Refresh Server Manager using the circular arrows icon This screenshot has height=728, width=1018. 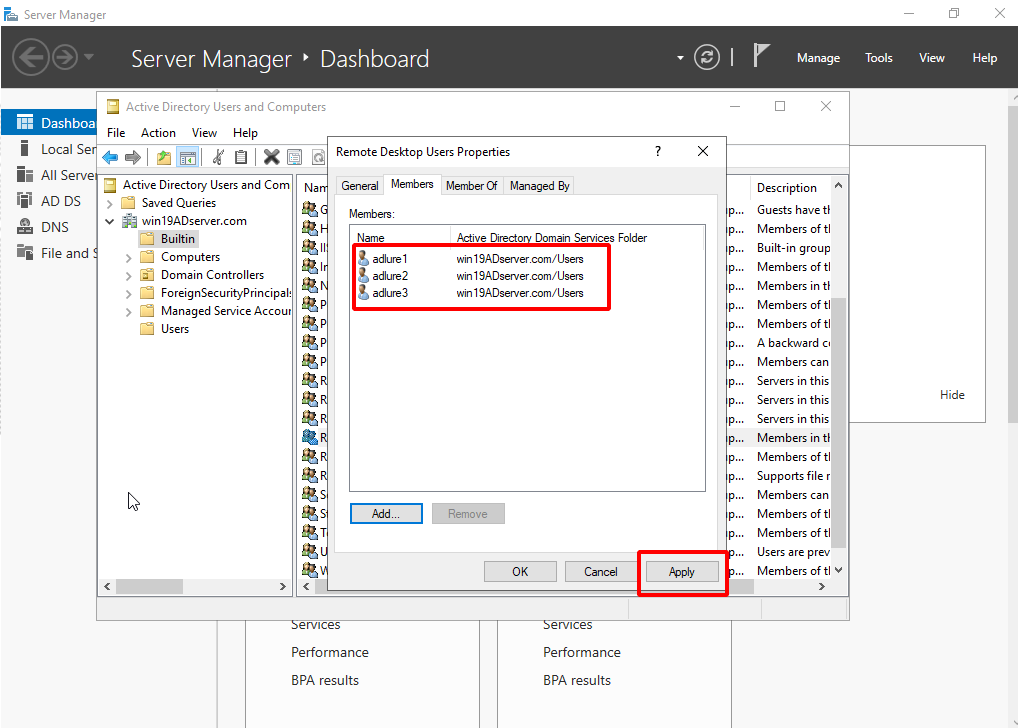[x=707, y=58]
